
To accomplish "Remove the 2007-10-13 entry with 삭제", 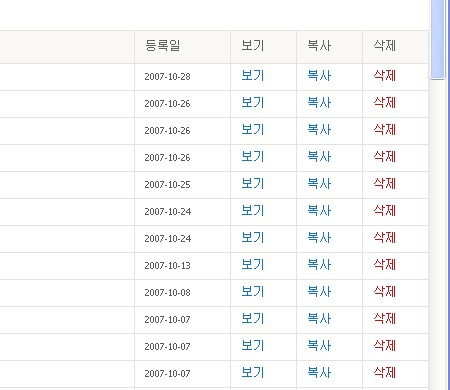I will pos(385,265).
